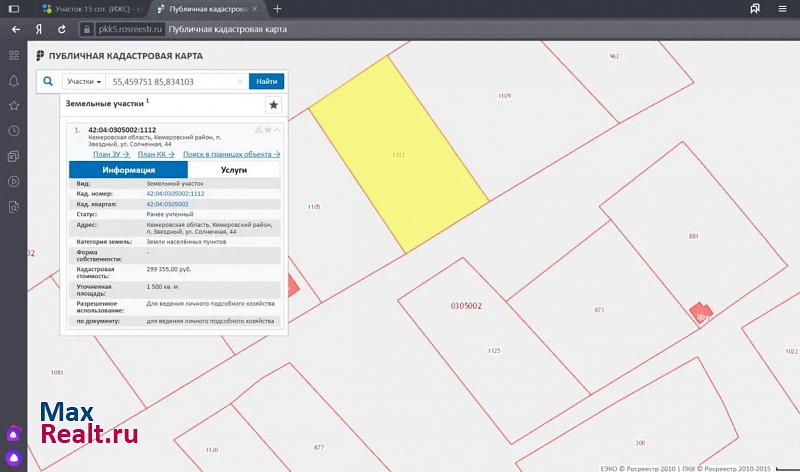800x472 pixels.
Task: Open the План ЗУ link
Action: coord(111,154)
